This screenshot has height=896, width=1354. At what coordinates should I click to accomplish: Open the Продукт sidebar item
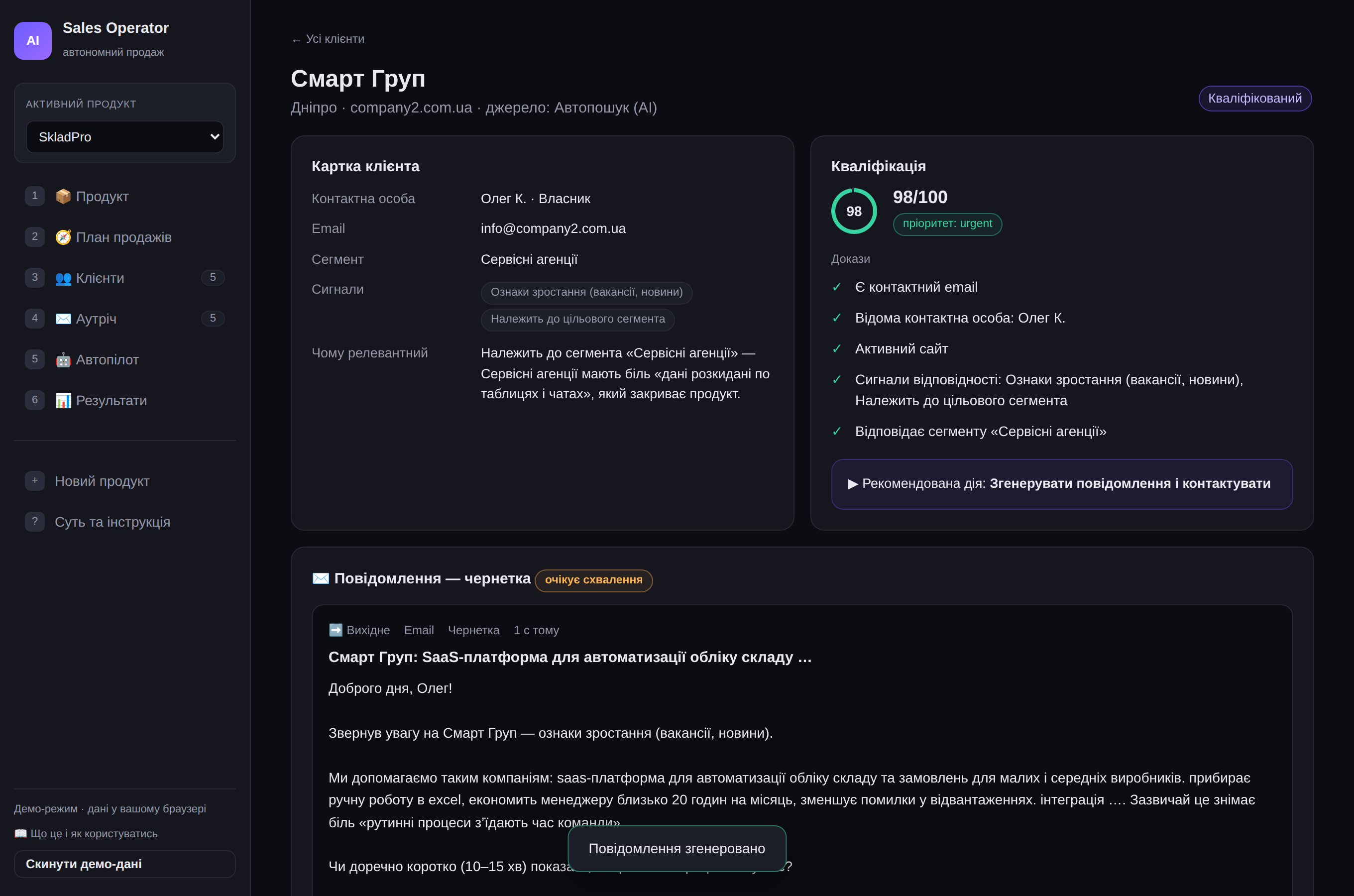(x=124, y=196)
